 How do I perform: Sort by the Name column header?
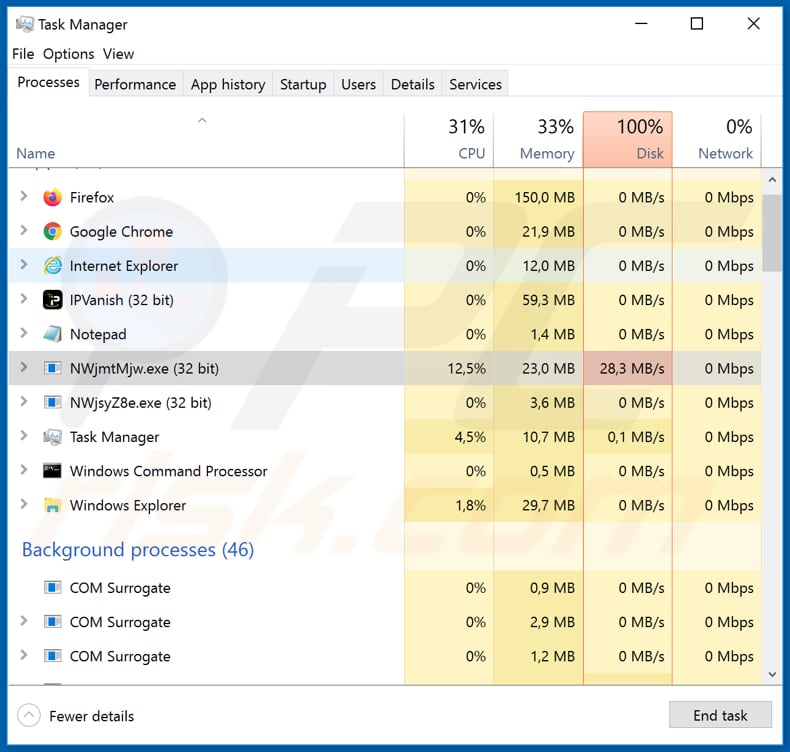tap(206, 140)
